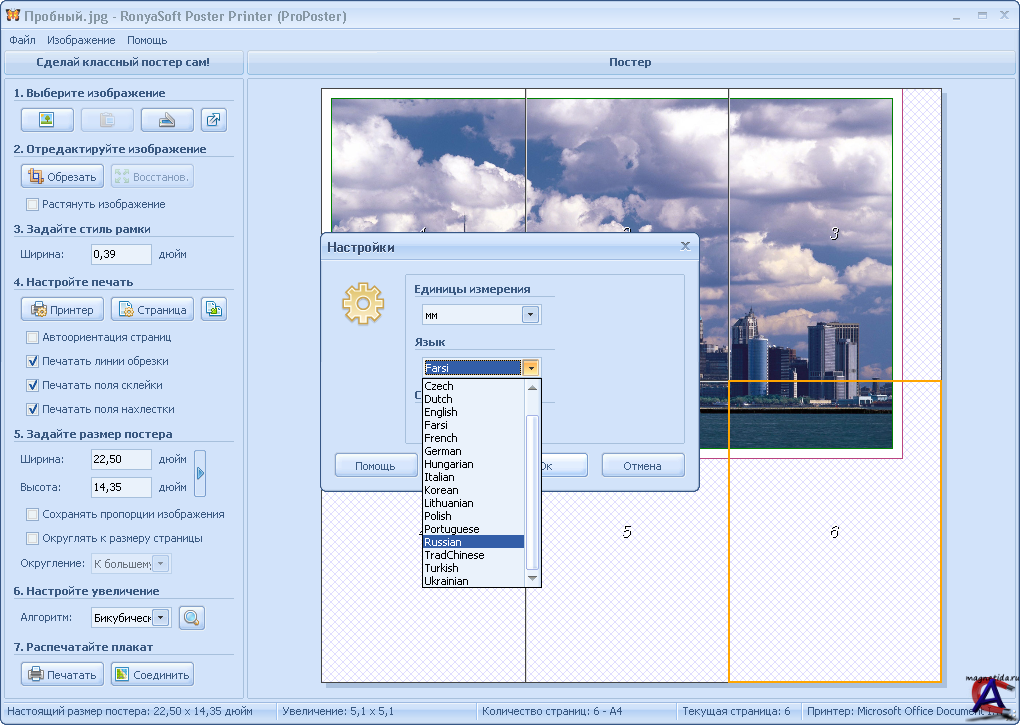Enable Растянуть изображение checkbox

(x=34, y=204)
